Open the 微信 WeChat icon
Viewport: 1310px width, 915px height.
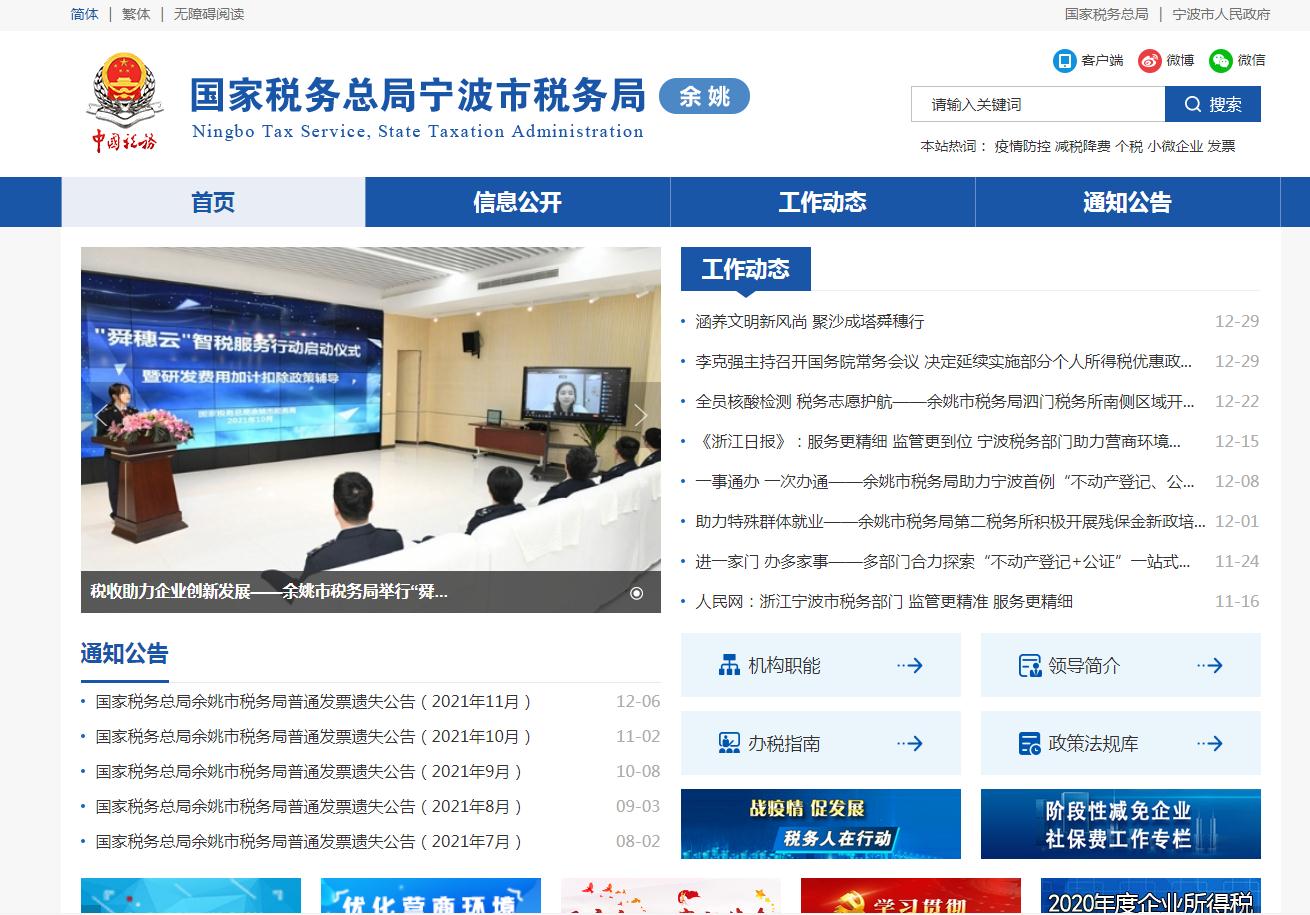pos(1220,61)
